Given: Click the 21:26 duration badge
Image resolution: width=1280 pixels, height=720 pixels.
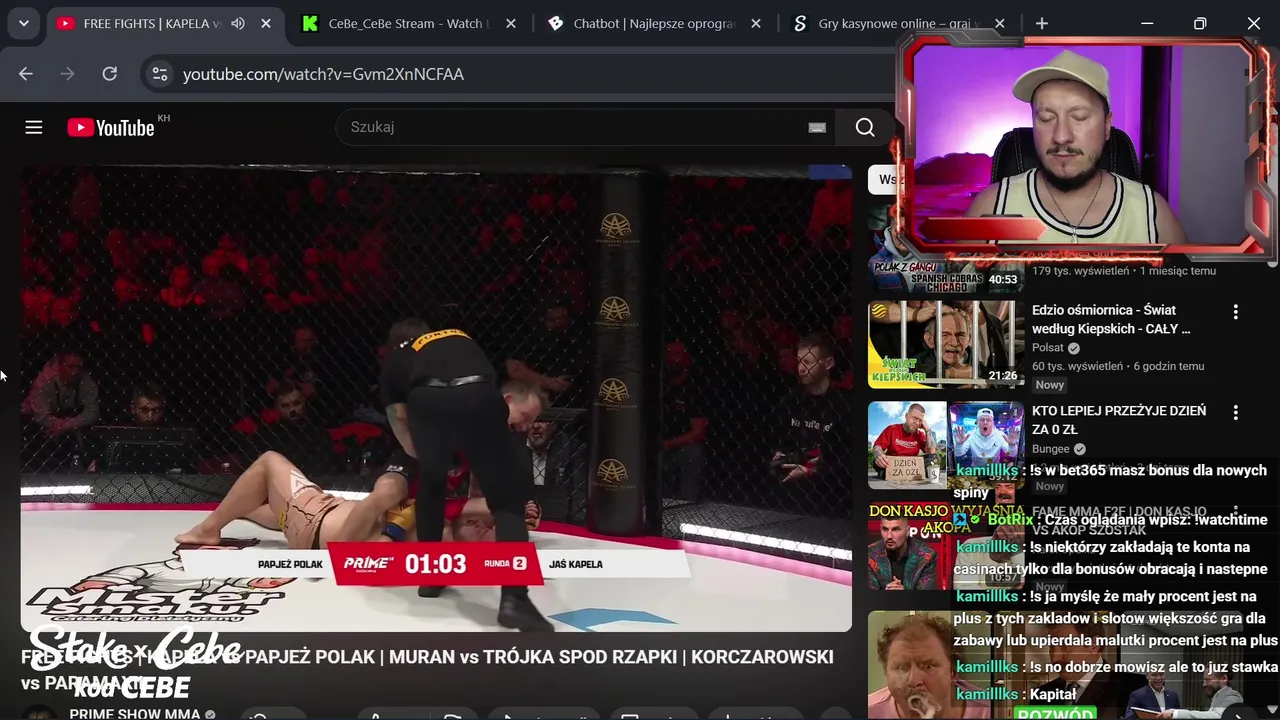Looking at the screenshot, I should 1003,376.
